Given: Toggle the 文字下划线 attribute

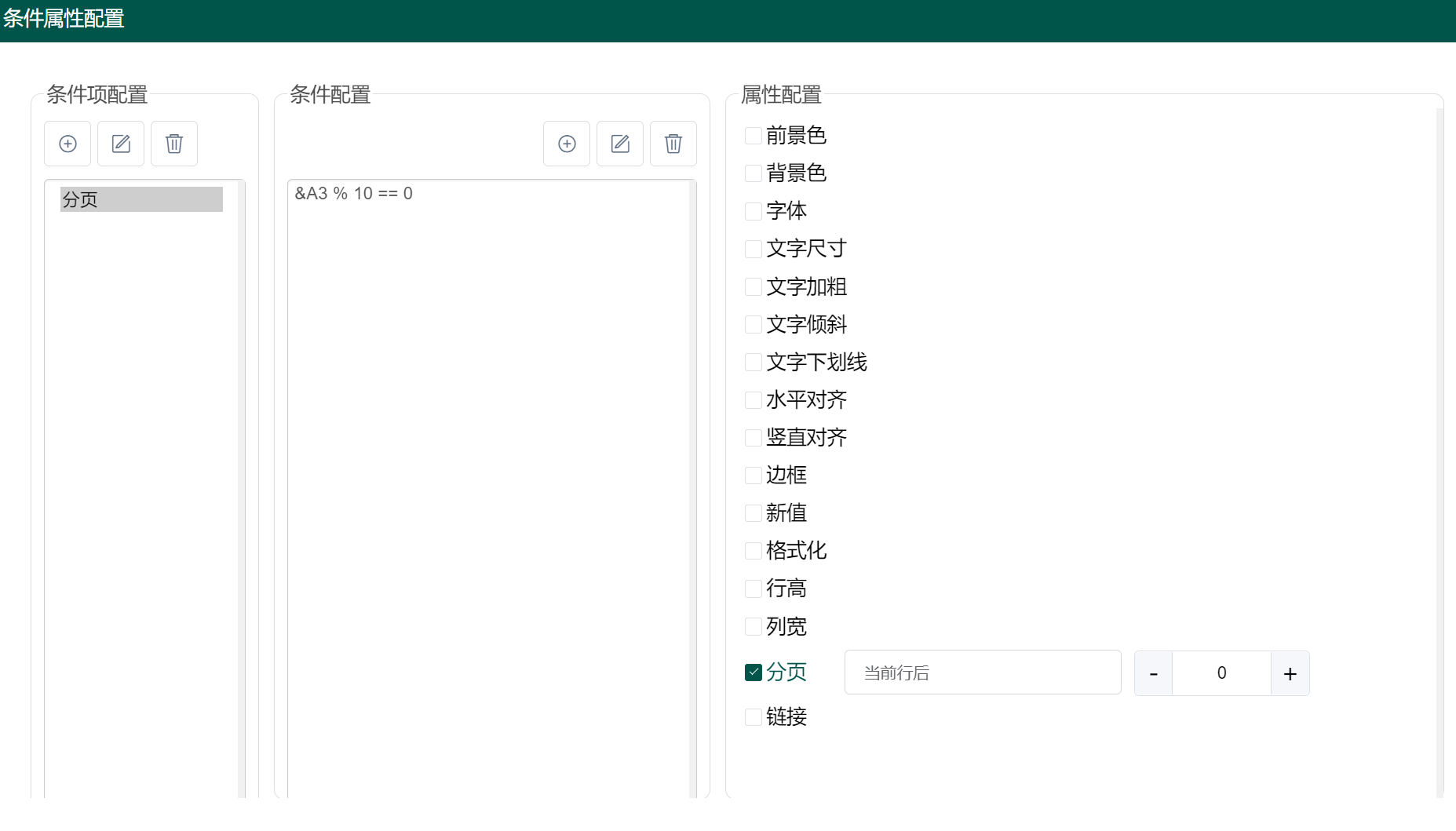Looking at the screenshot, I should pyautogui.click(x=752, y=362).
